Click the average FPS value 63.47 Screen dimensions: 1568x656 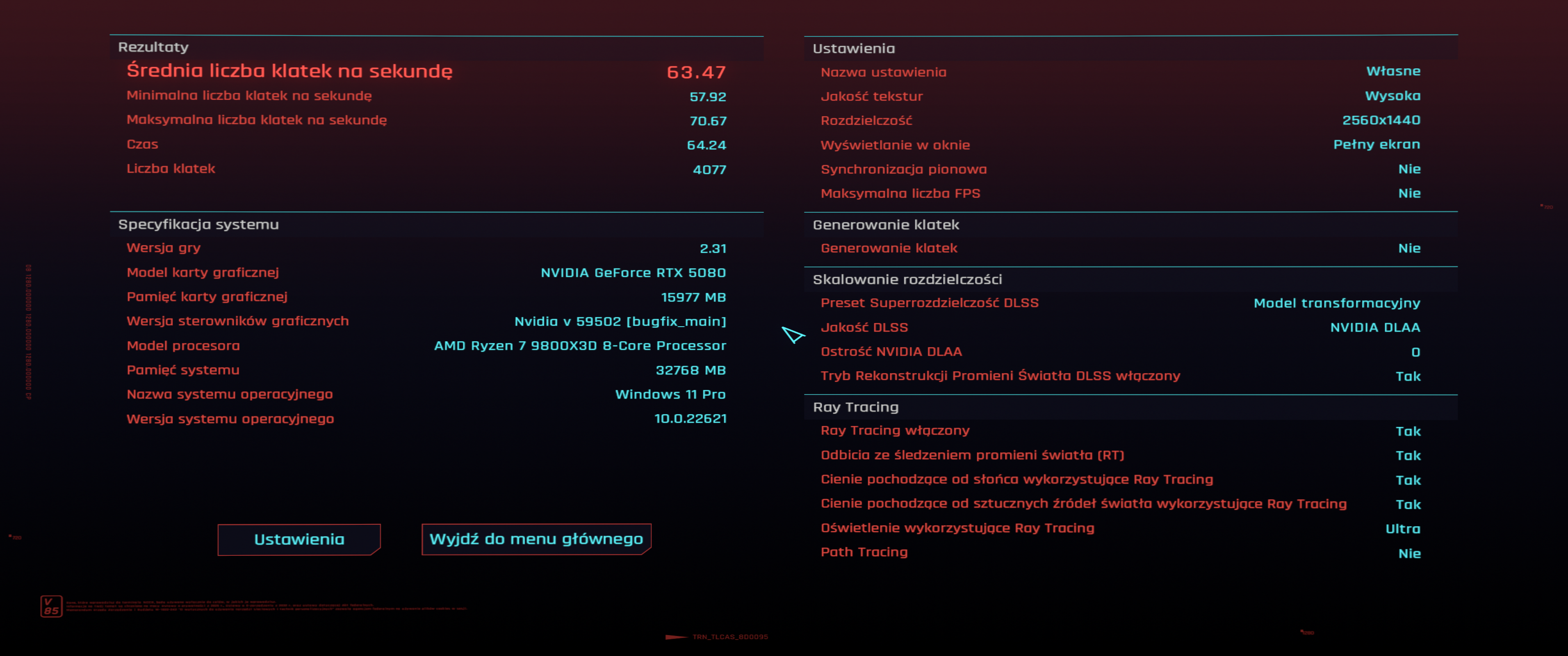pos(696,72)
